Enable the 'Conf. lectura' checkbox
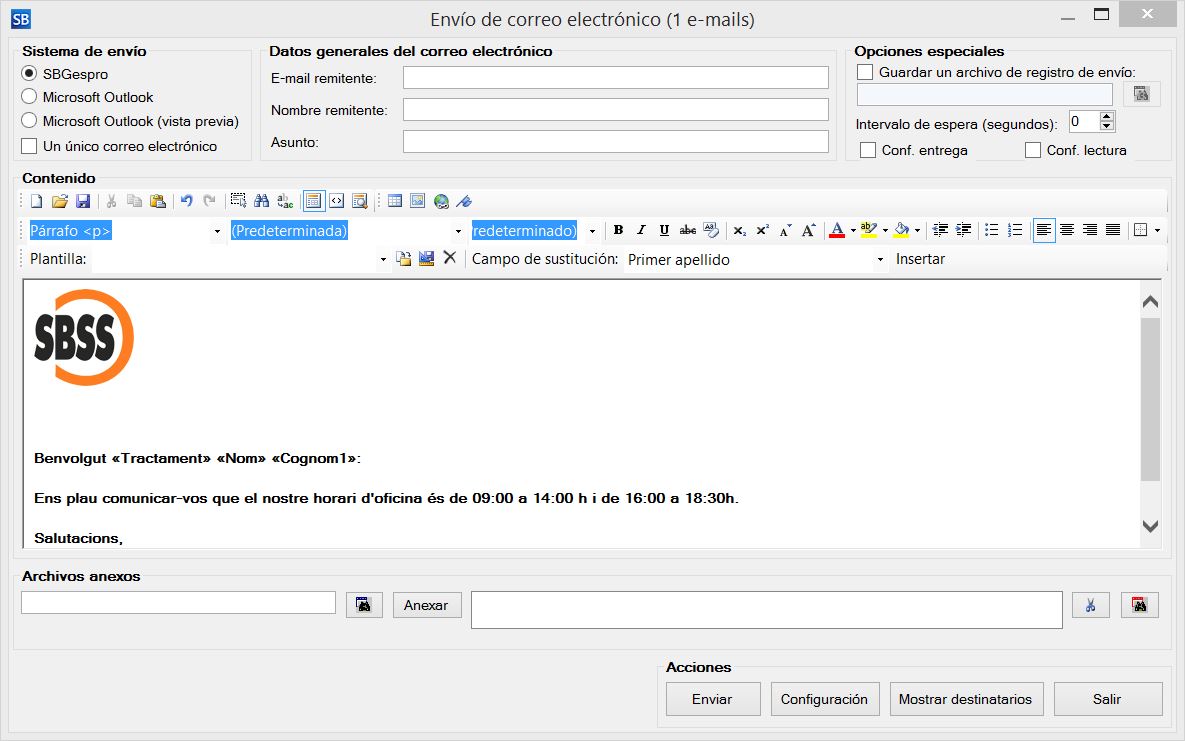The width and height of the screenshot is (1185, 741). click(x=1032, y=150)
